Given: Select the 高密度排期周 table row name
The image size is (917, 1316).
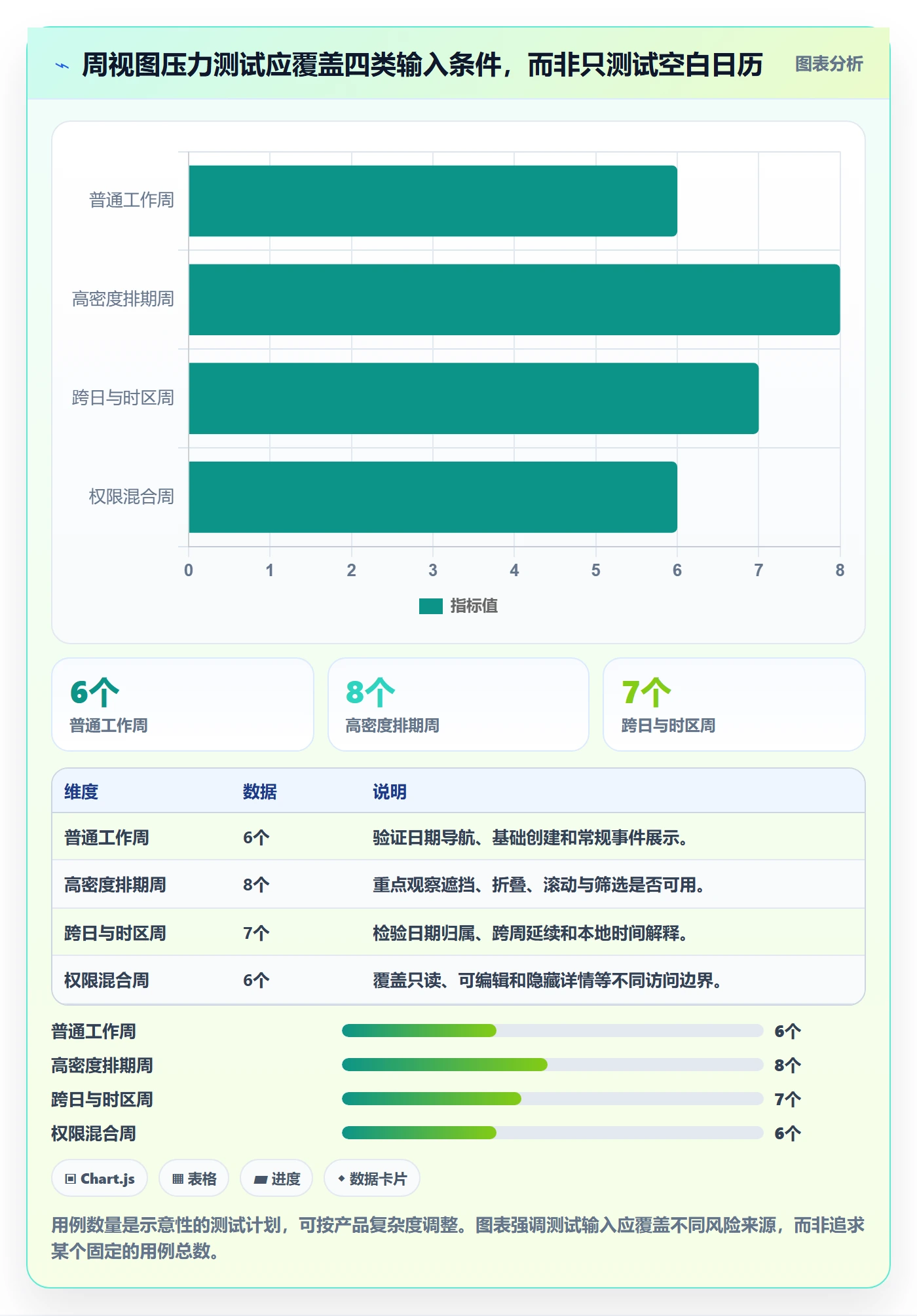Looking at the screenshot, I should pyautogui.click(x=115, y=885).
